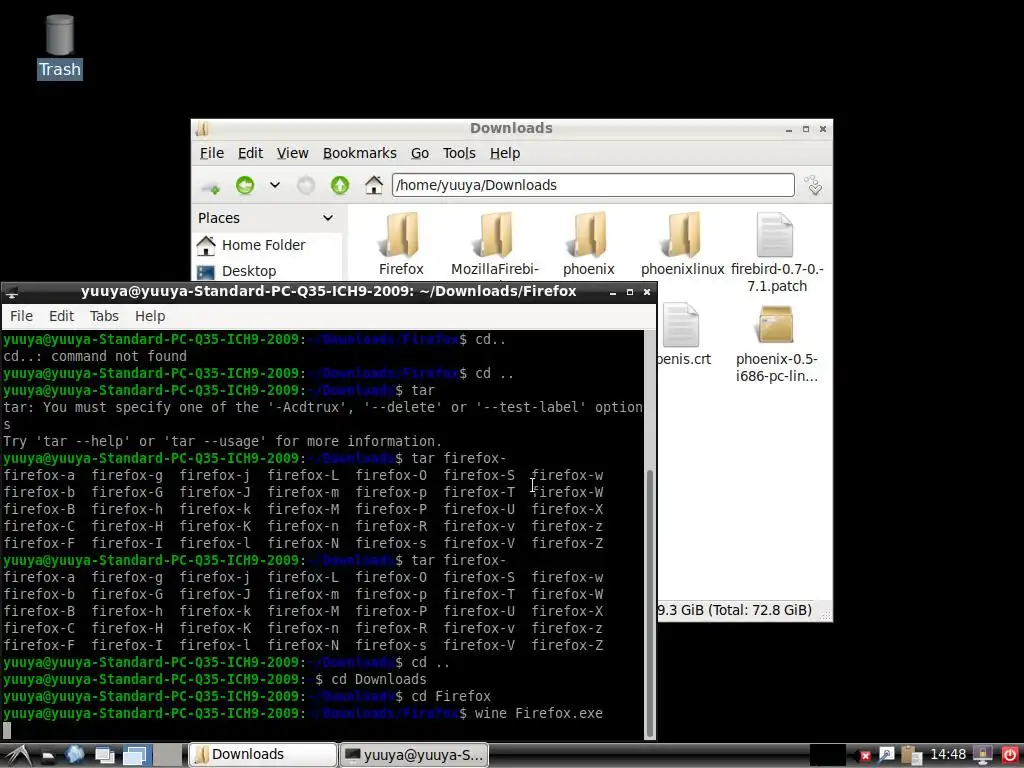Click the Home icon in file manager toolbar
The height and width of the screenshot is (768, 1024).
point(374,185)
